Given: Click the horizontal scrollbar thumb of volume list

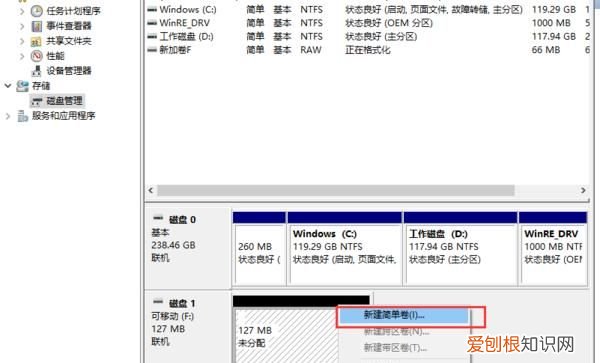Looking at the screenshot, I should tap(336, 190).
